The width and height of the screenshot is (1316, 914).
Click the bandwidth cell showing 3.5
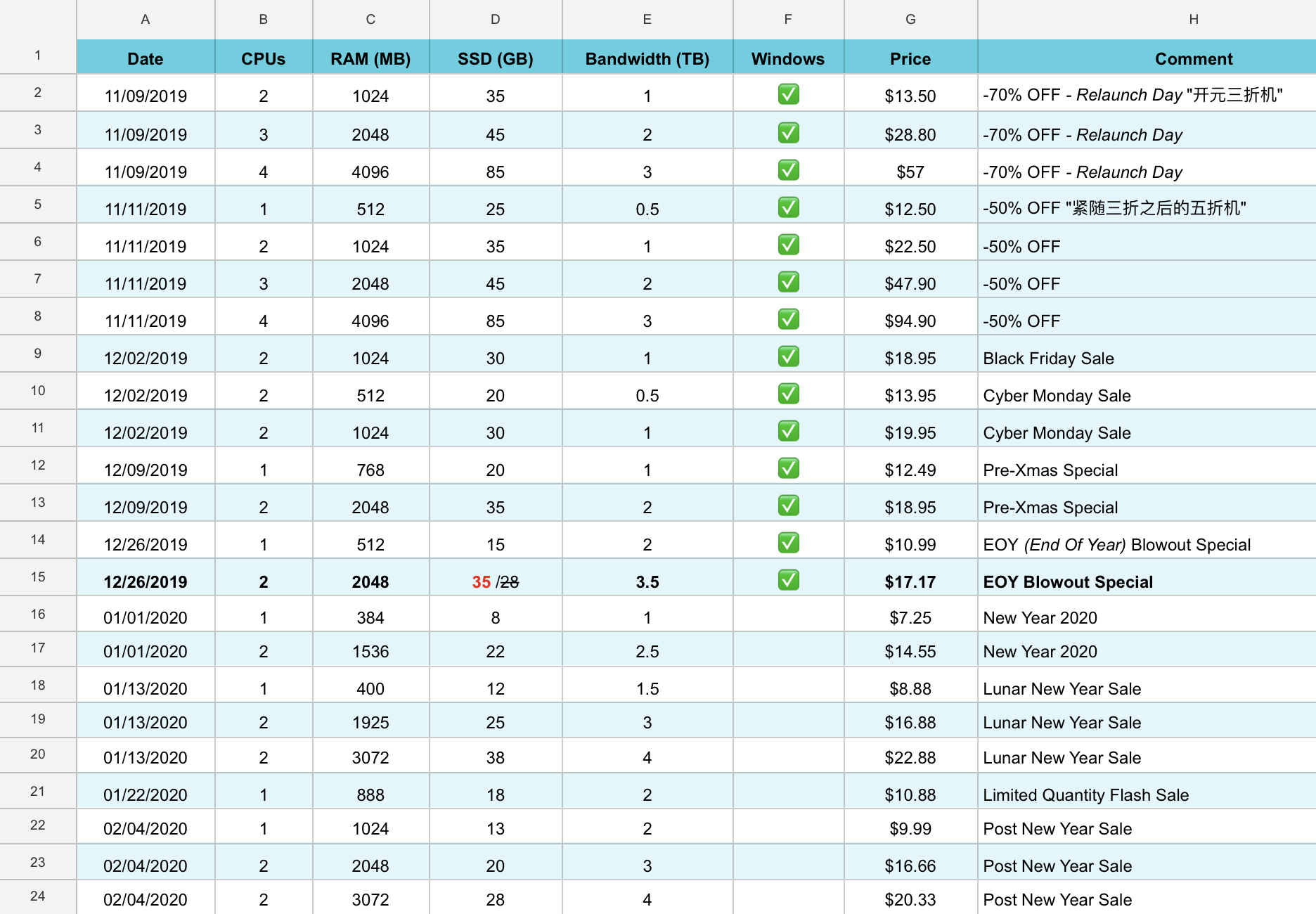tap(647, 578)
